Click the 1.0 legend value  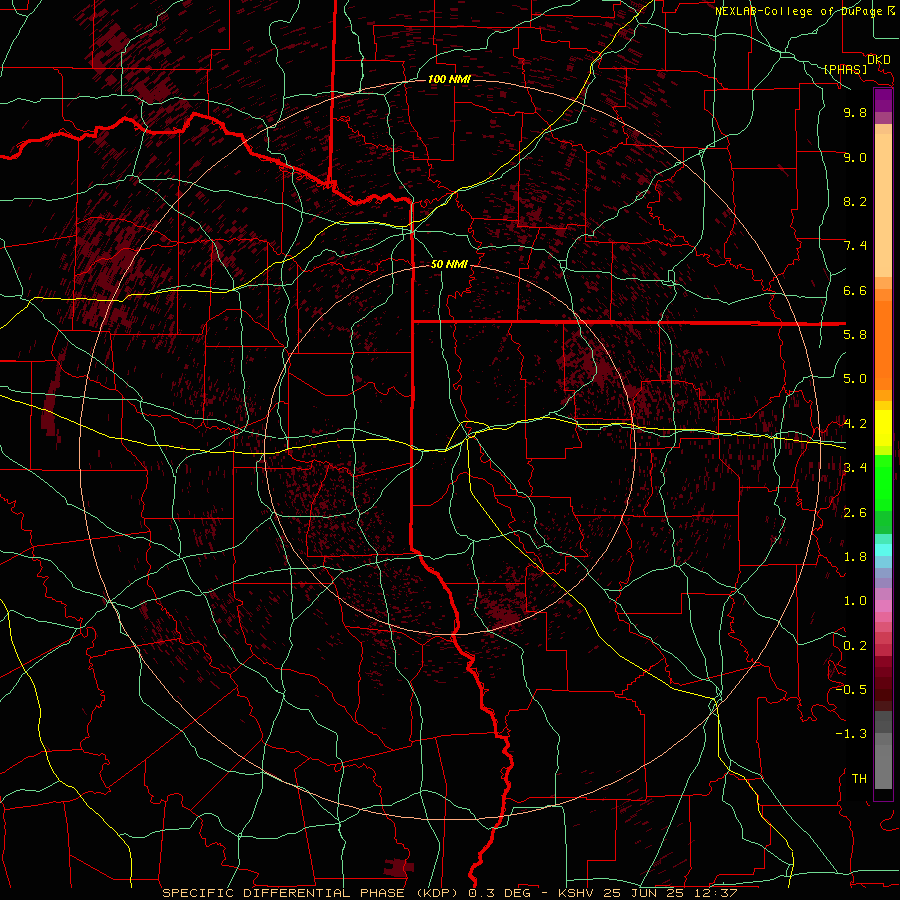(855, 601)
